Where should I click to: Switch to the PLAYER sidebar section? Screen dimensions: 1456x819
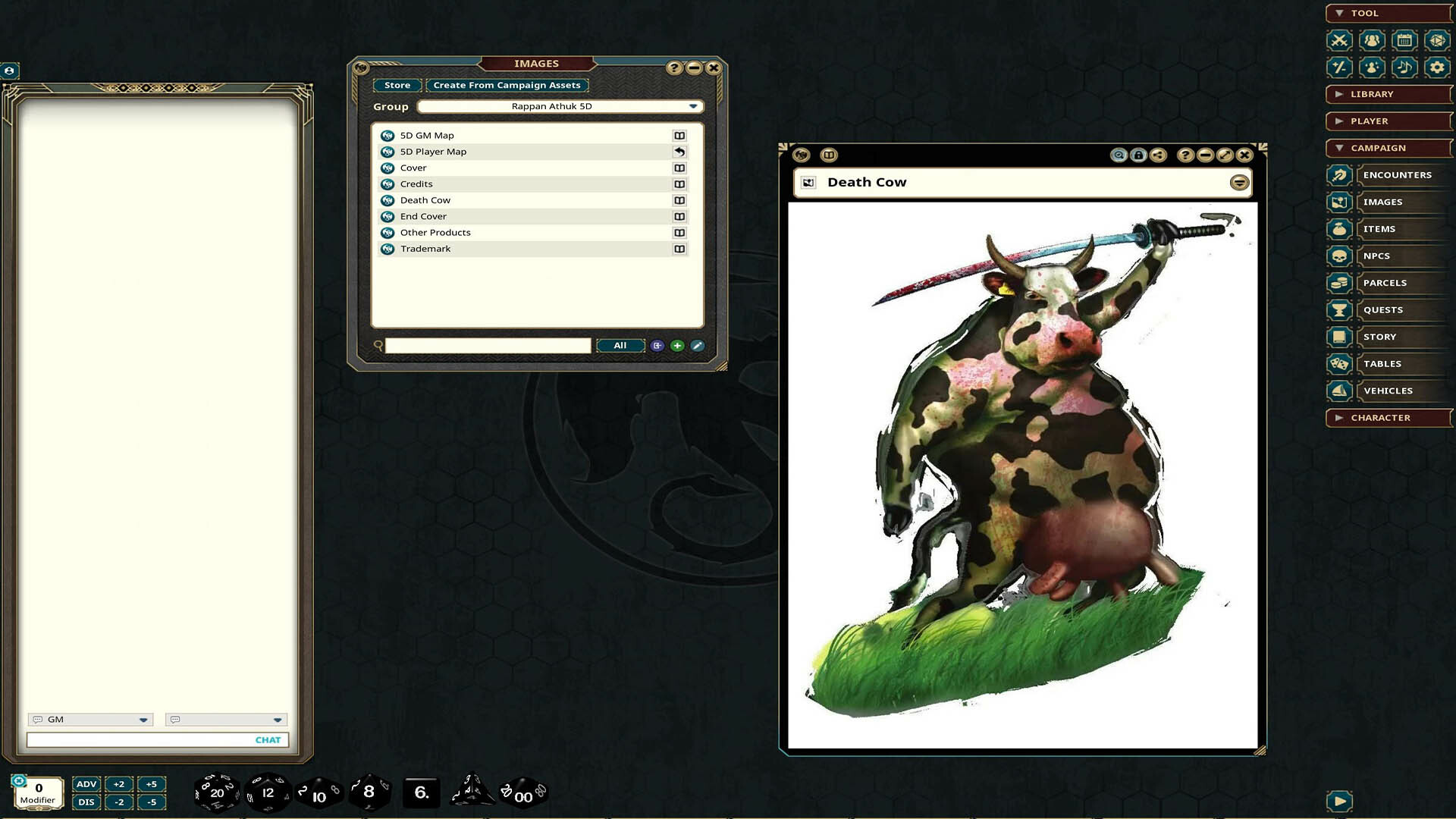coord(1388,121)
